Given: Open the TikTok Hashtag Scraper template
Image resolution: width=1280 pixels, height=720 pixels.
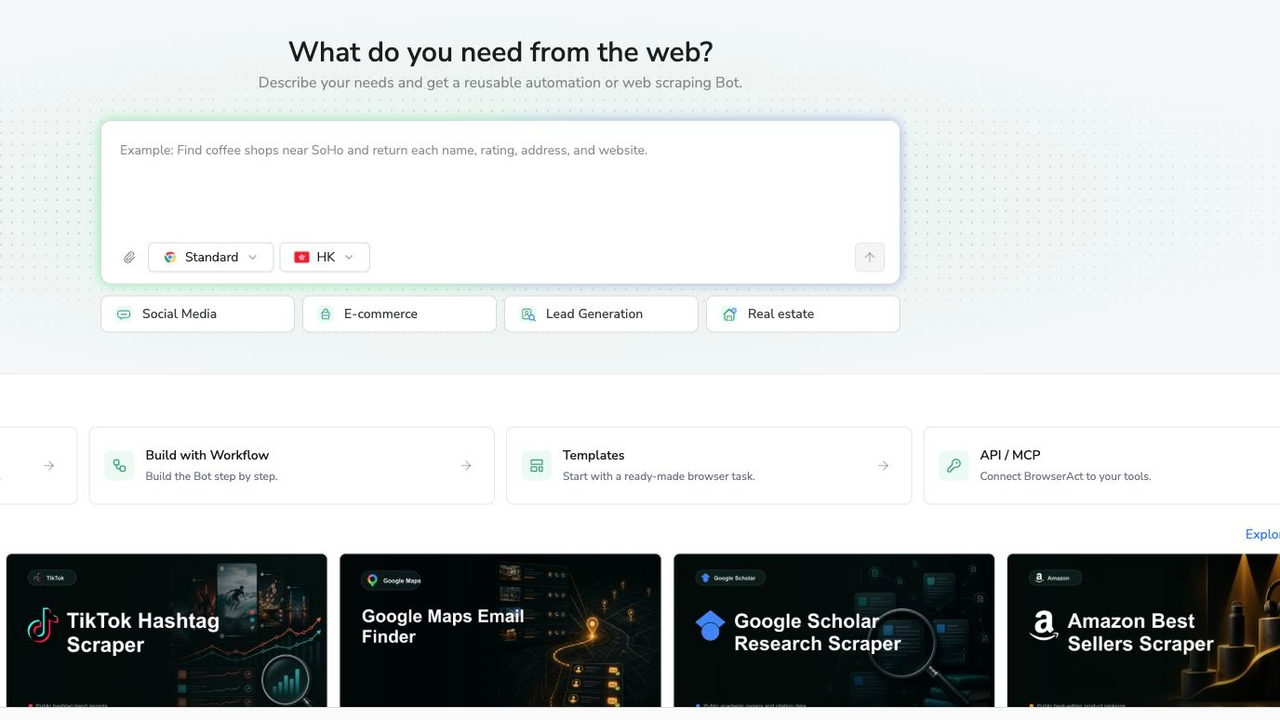Looking at the screenshot, I should 167,630.
